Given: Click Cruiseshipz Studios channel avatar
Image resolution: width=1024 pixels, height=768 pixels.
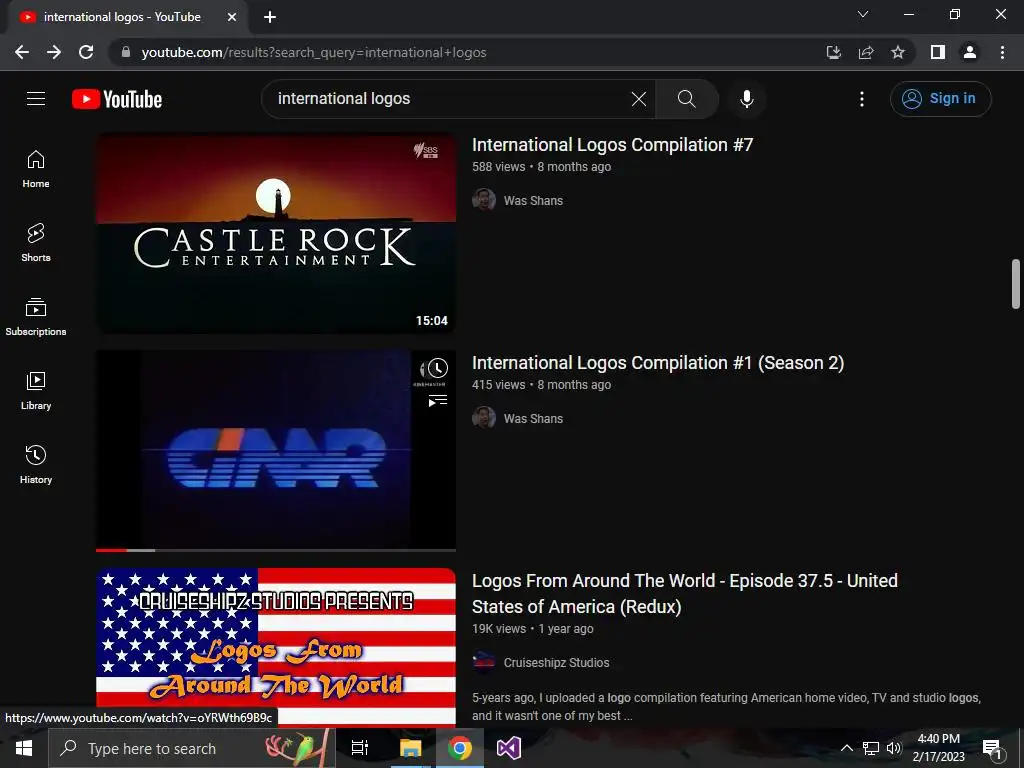Looking at the screenshot, I should coord(484,662).
